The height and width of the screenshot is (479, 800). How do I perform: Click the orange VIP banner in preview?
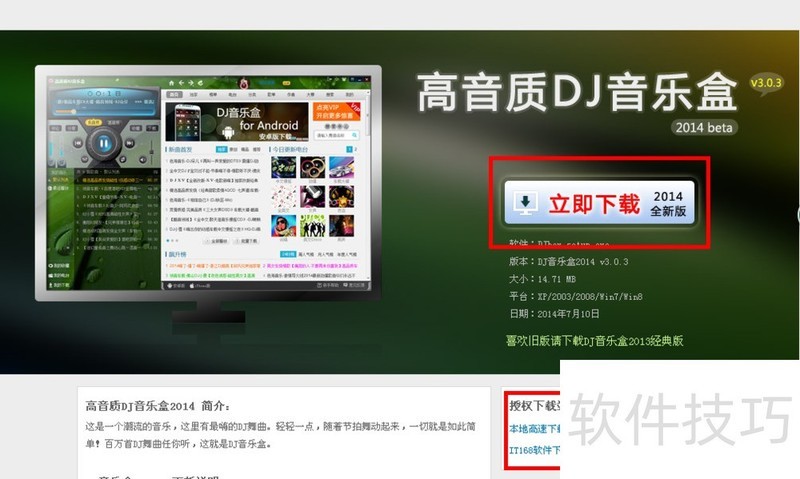337,111
